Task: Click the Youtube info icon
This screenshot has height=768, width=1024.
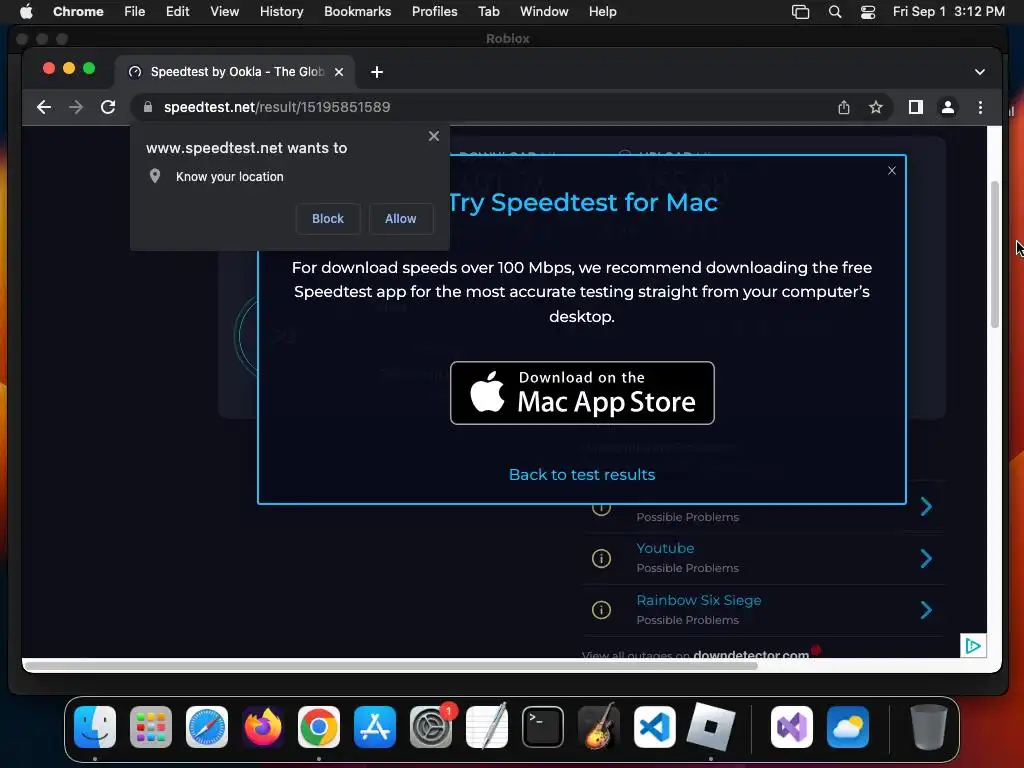Action: point(601,558)
